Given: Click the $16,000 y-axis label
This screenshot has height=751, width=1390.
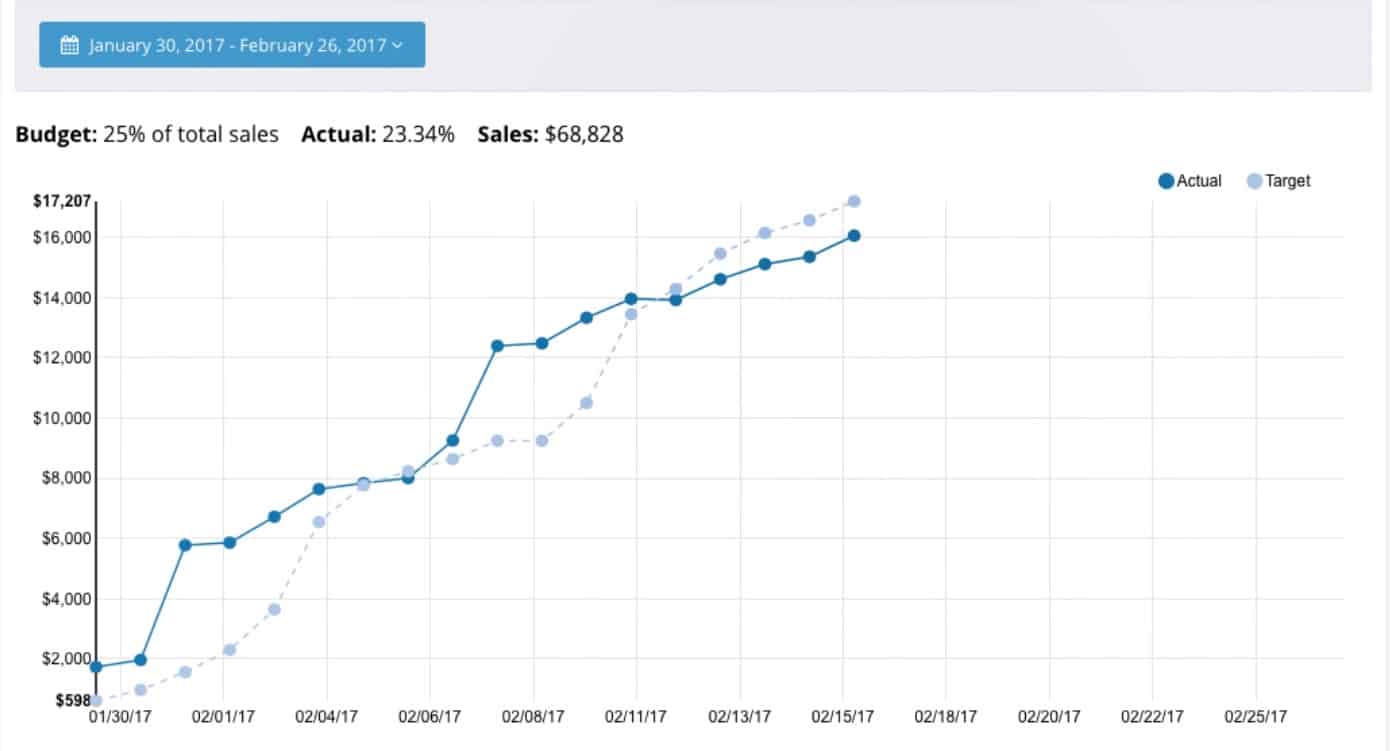Looking at the screenshot, I should (x=62, y=237).
